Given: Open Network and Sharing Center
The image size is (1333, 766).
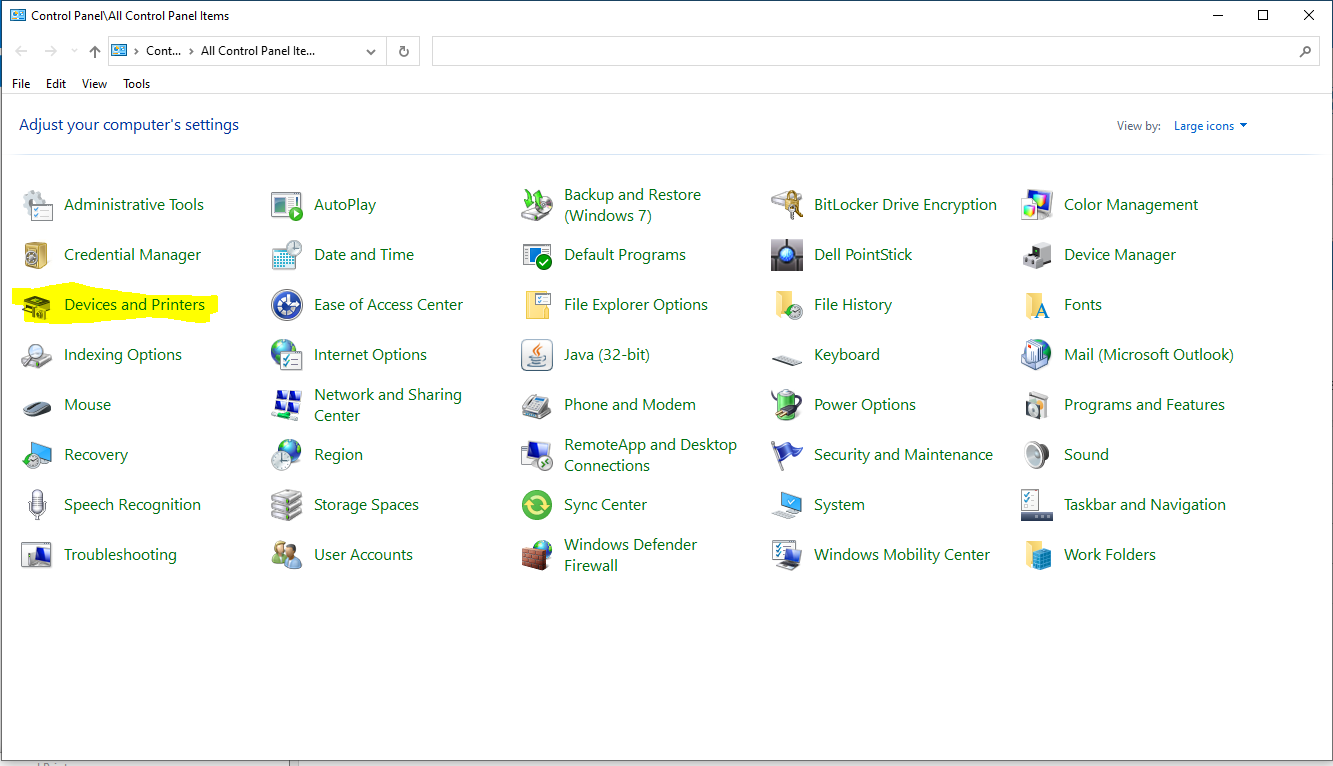Looking at the screenshot, I should point(388,404).
